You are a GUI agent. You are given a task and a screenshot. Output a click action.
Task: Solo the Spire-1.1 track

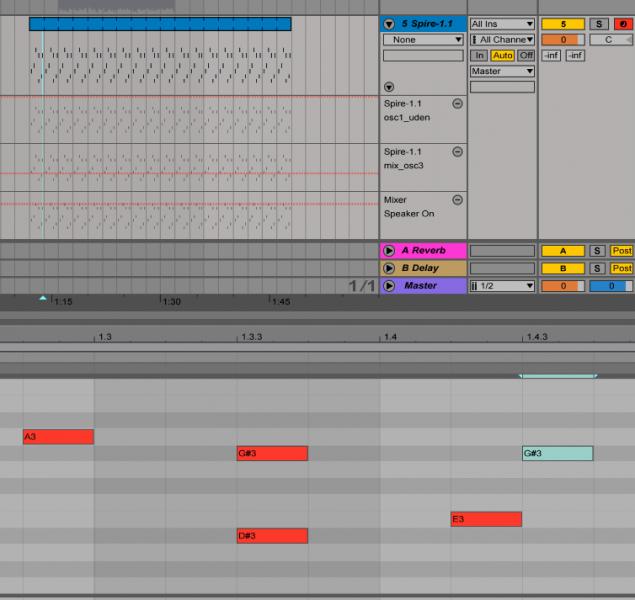[x=599, y=24]
